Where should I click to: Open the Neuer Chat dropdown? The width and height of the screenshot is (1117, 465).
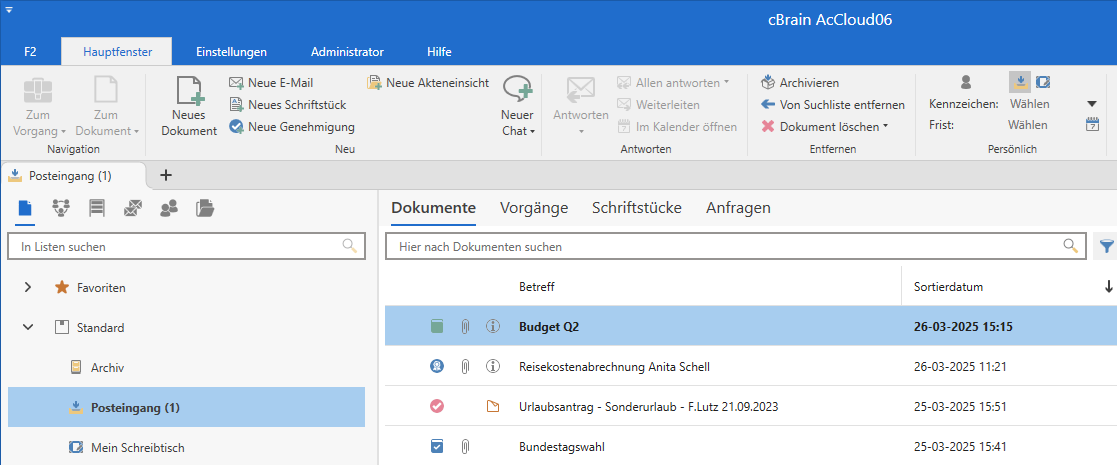coord(517,131)
